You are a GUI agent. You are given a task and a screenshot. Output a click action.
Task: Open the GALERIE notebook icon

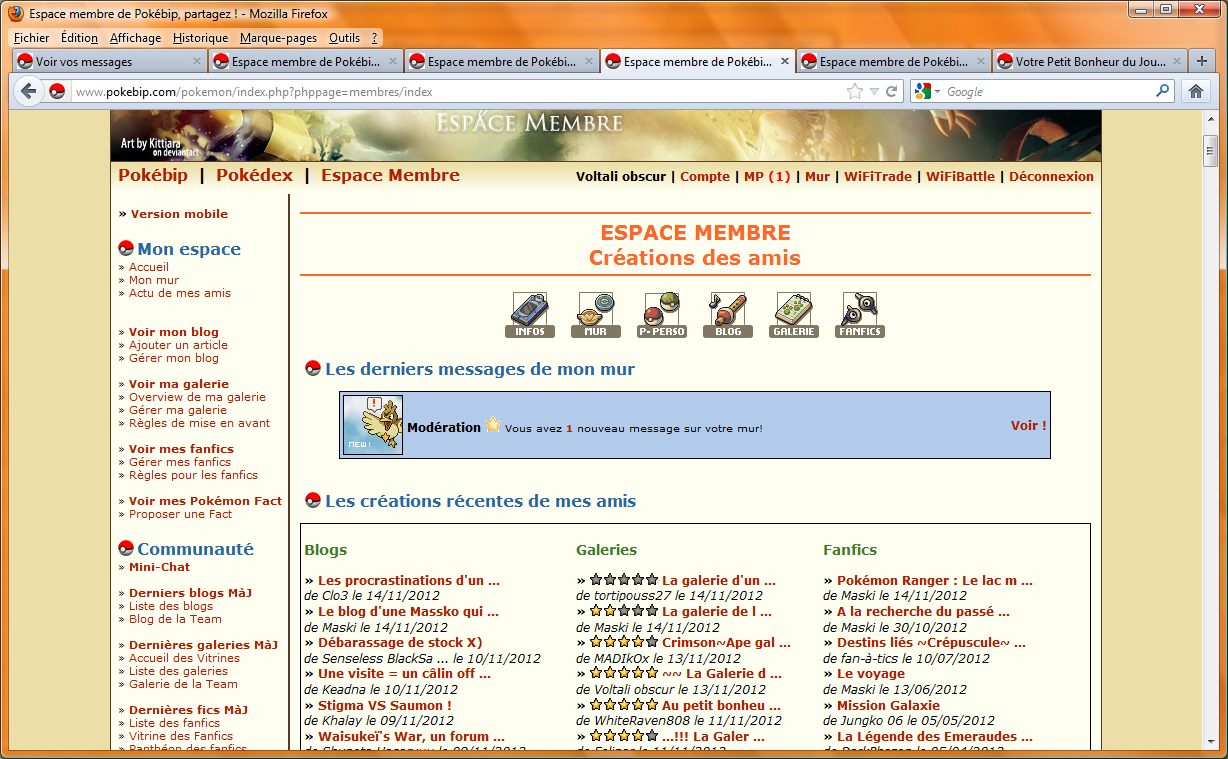pos(794,315)
